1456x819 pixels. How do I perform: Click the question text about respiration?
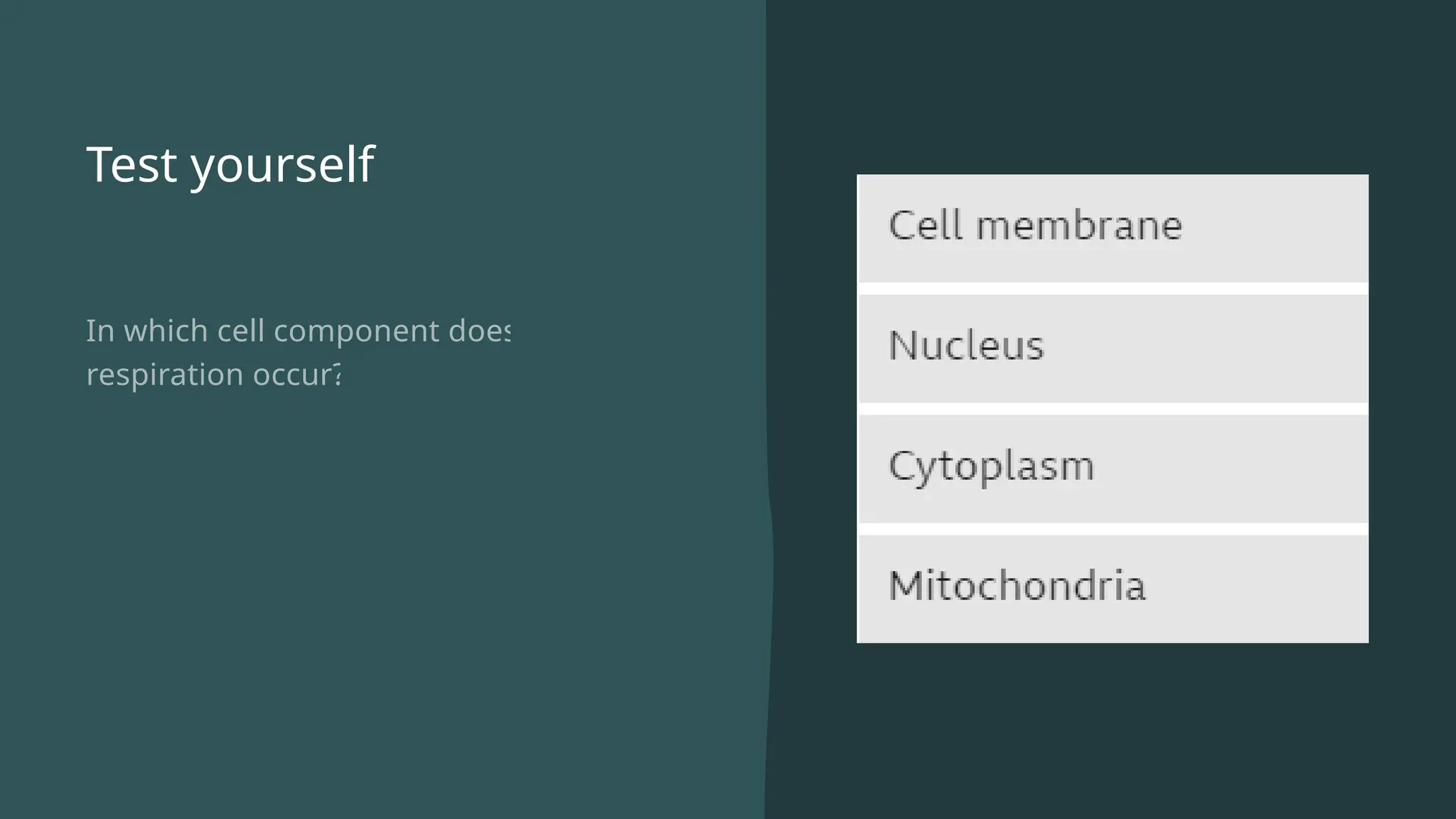297,352
